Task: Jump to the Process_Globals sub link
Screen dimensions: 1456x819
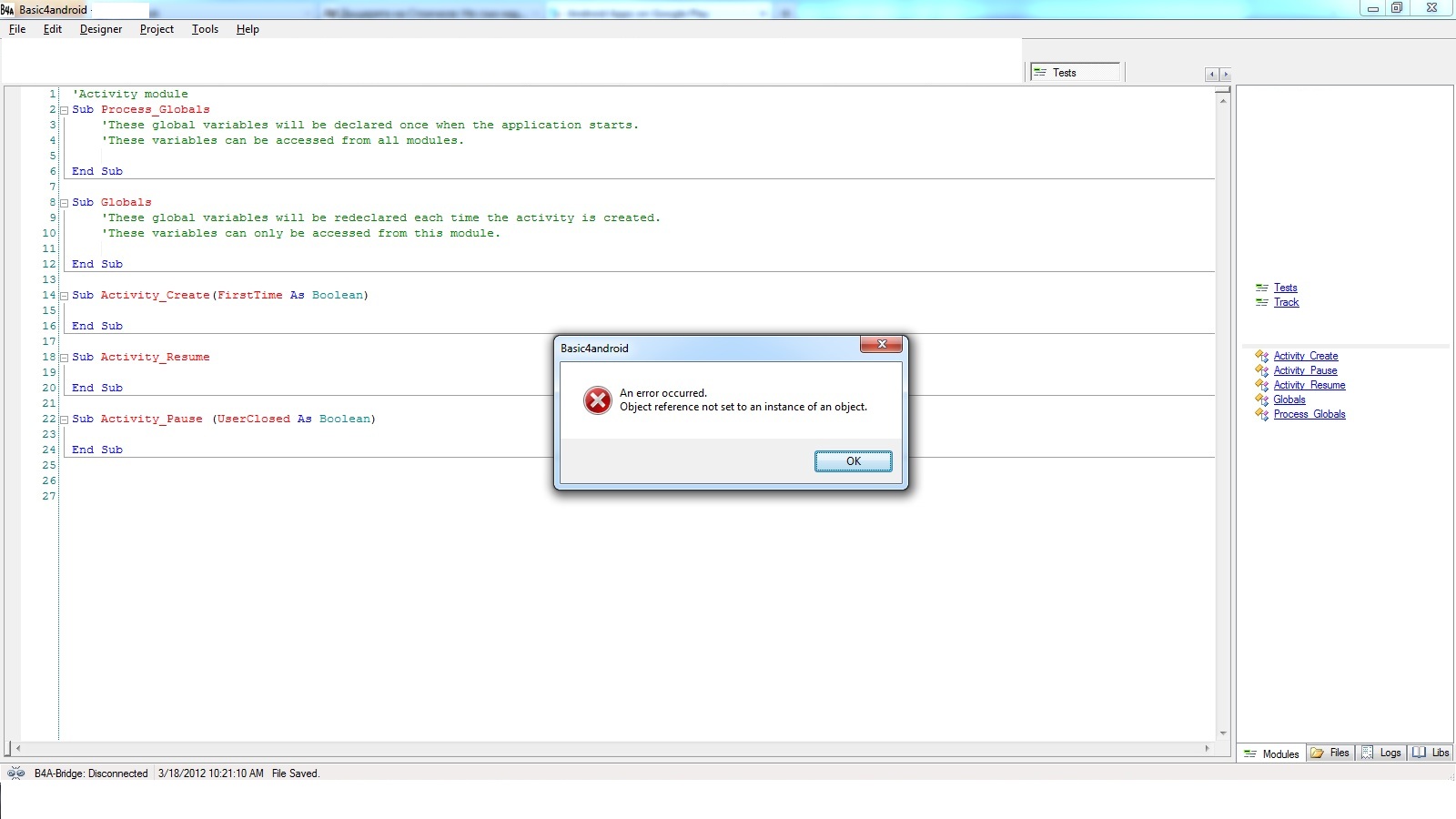Action: pyautogui.click(x=1309, y=414)
